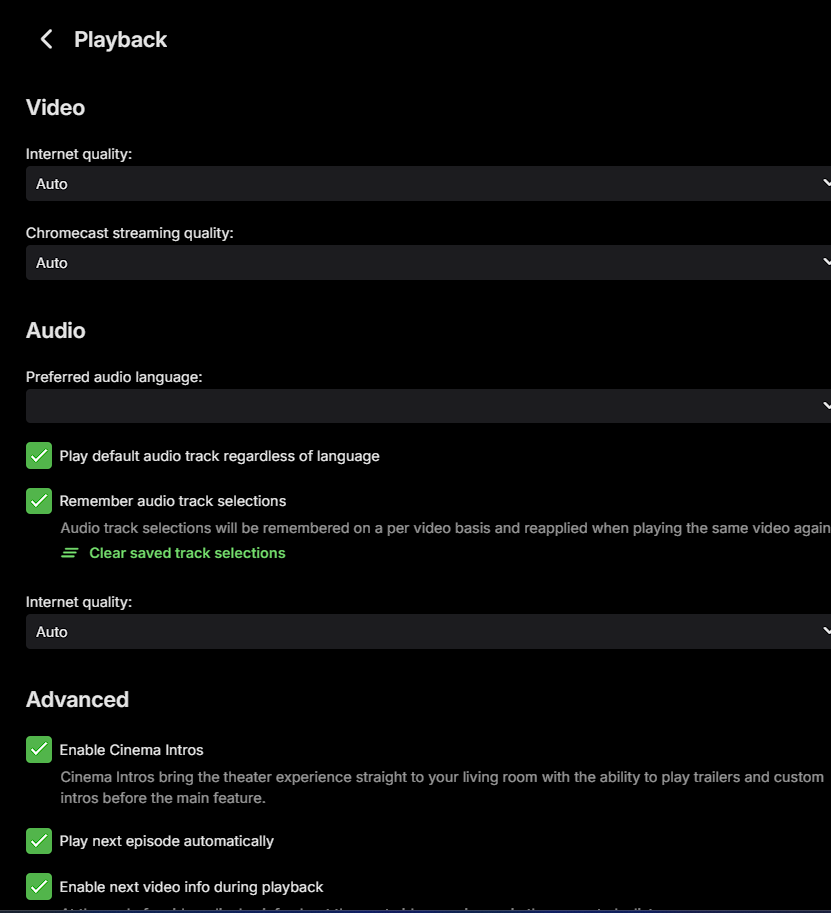Click the 'Play default audio track regardless of language' label

point(219,456)
